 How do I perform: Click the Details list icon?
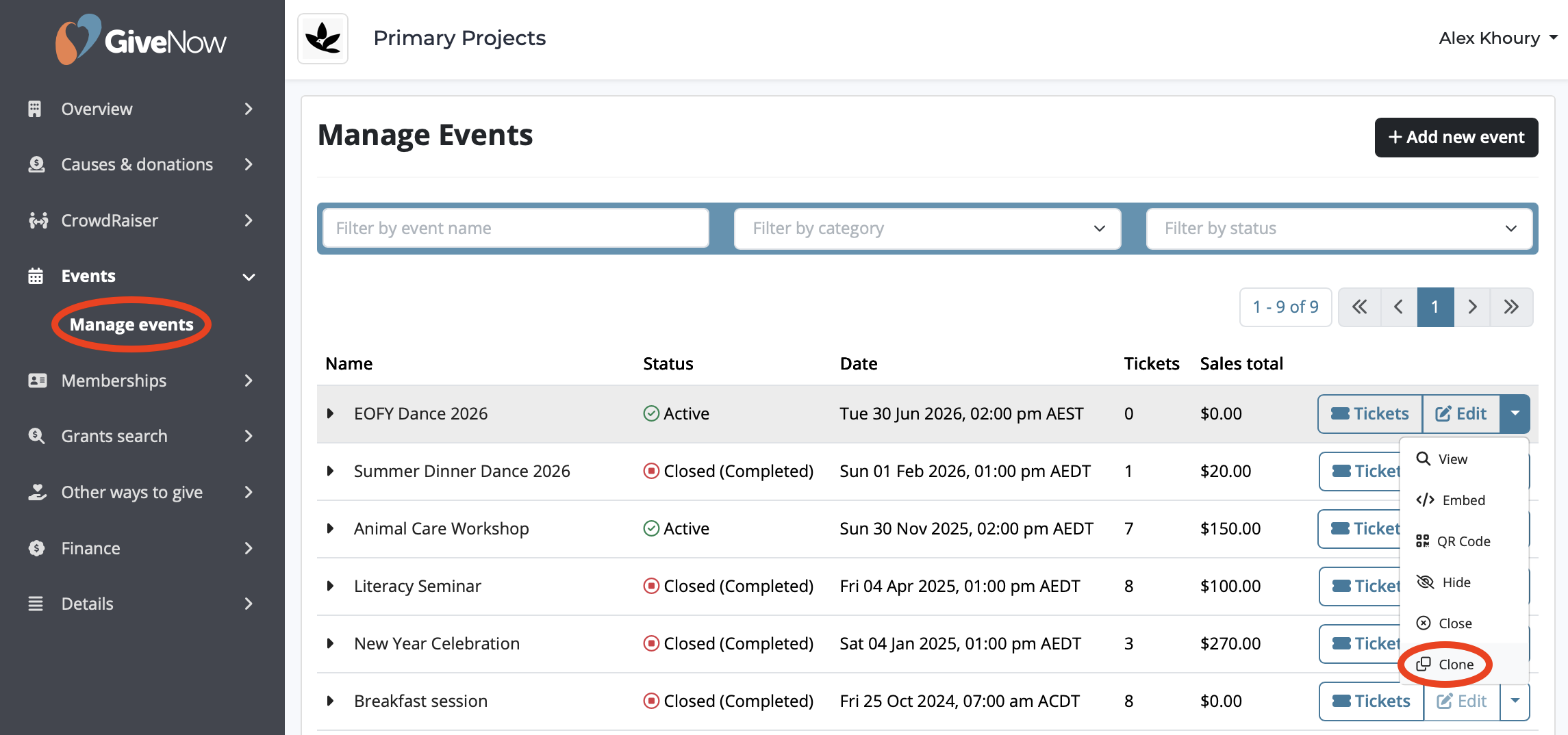click(36, 604)
